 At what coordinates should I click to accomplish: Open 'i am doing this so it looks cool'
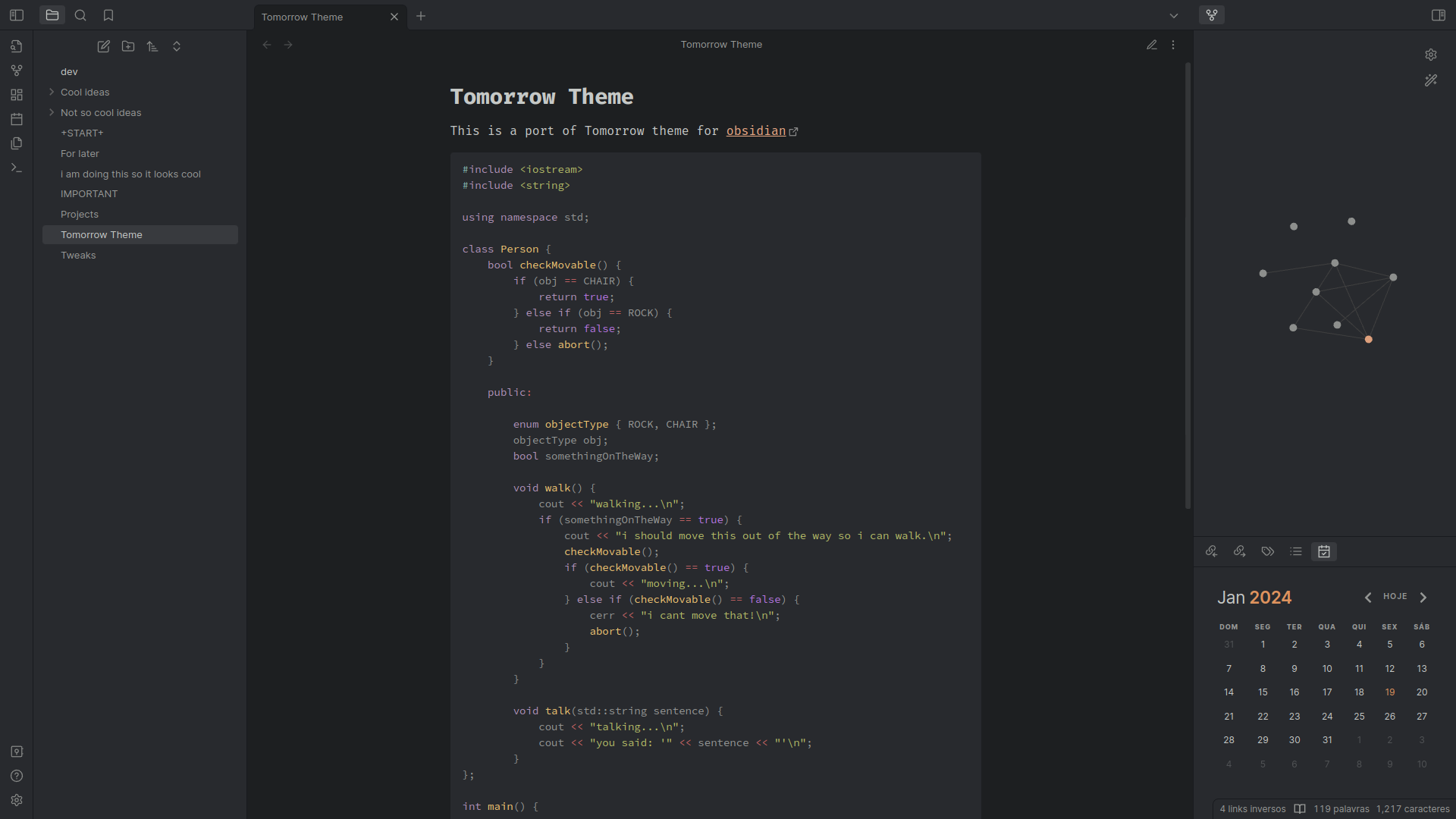140,174
